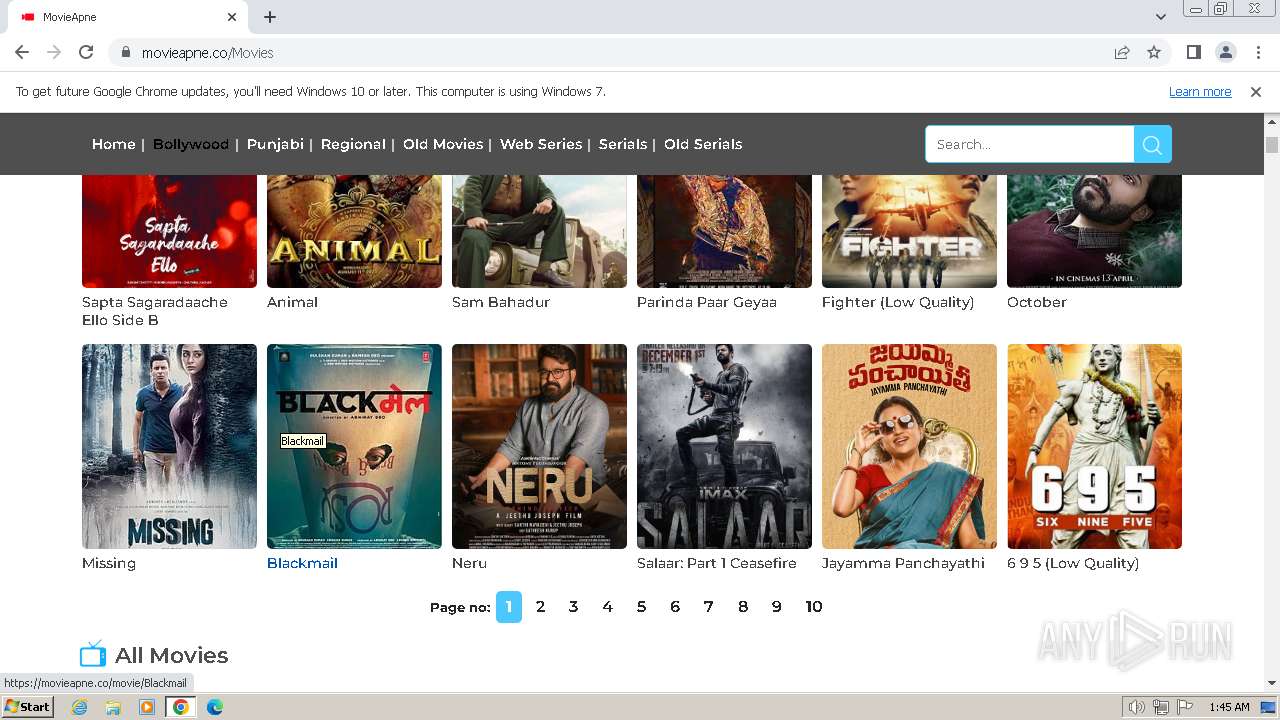The image size is (1280, 720).
Task: Click the 695 movie poster
Action: pyautogui.click(x=1094, y=446)
